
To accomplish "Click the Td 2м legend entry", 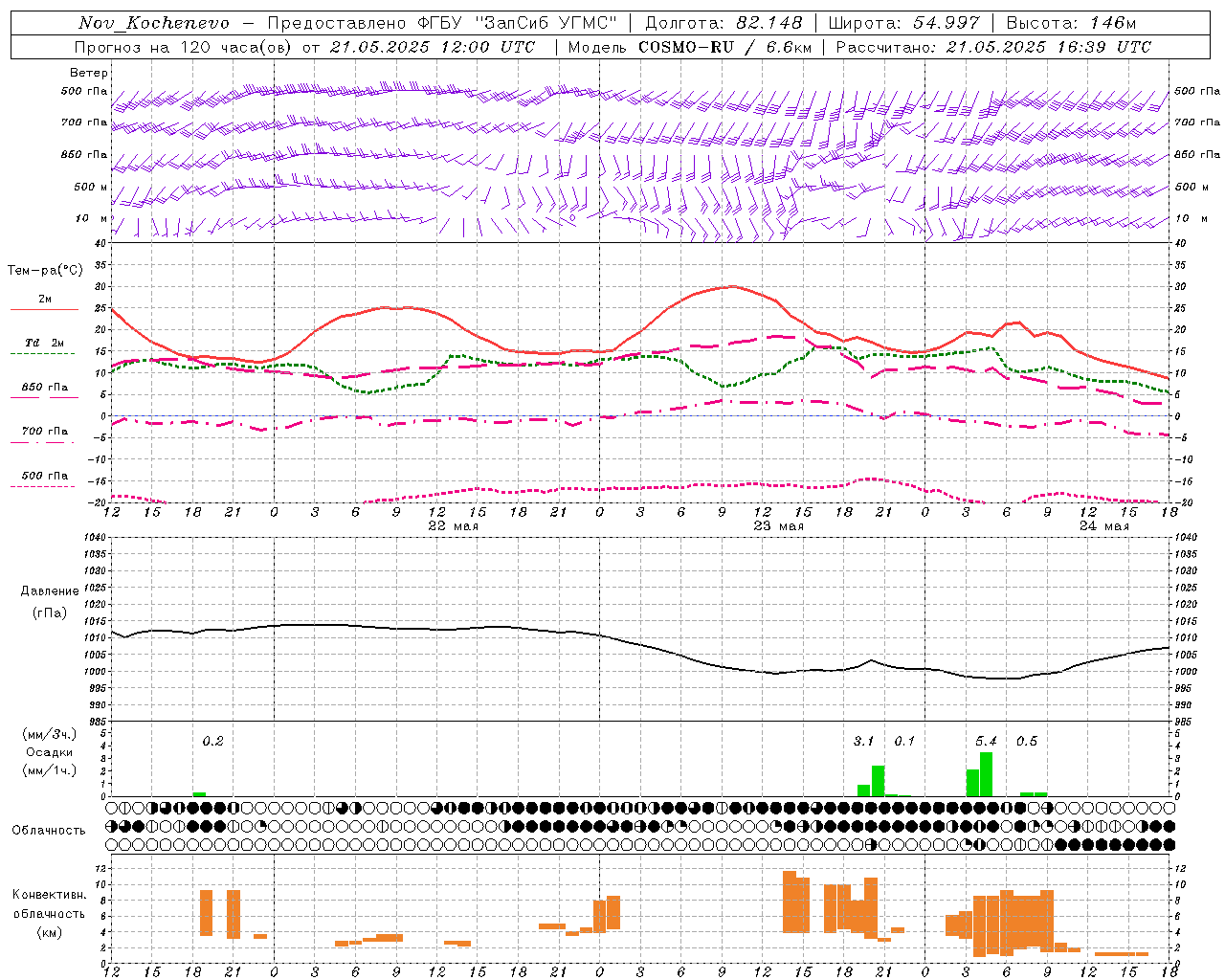I will coord(45,343).
